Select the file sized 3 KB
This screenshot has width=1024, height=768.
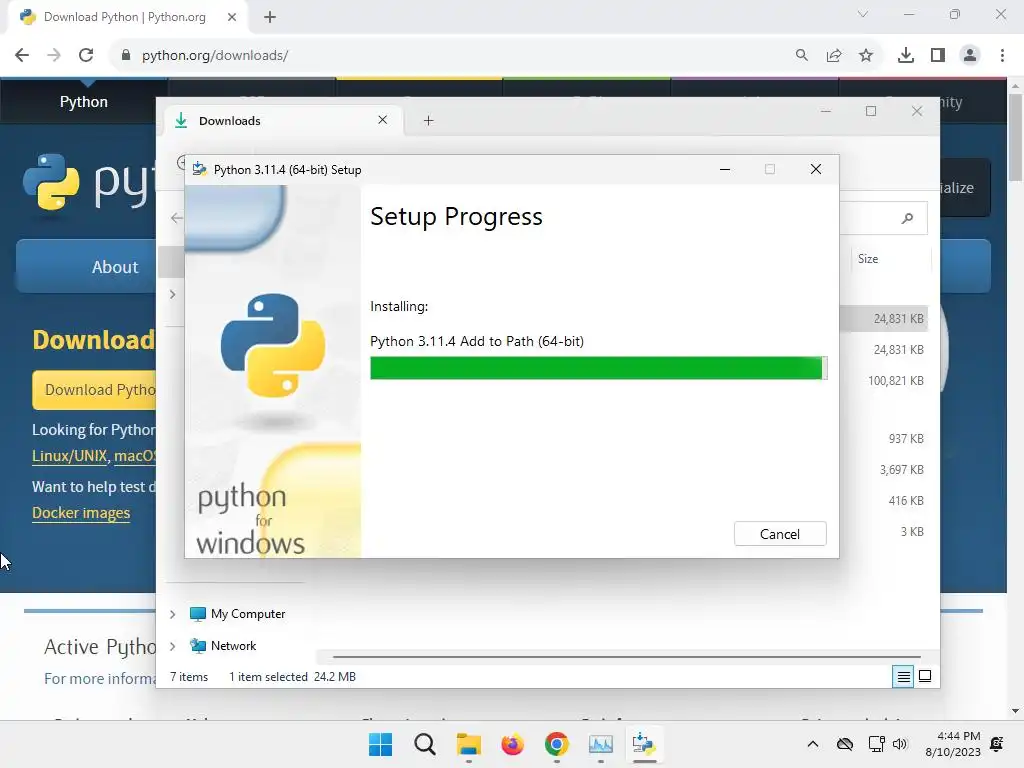click(x=912, y=532)
